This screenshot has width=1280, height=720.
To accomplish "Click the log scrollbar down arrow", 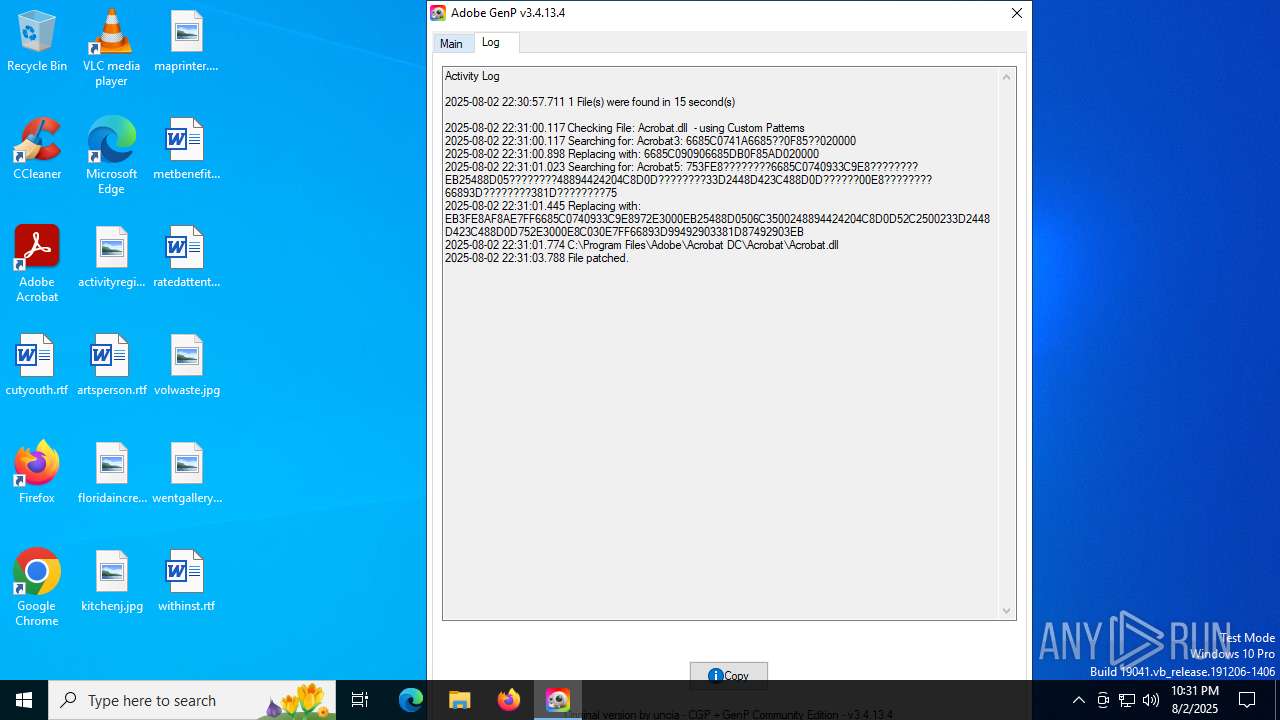I will pos(1007,611).
